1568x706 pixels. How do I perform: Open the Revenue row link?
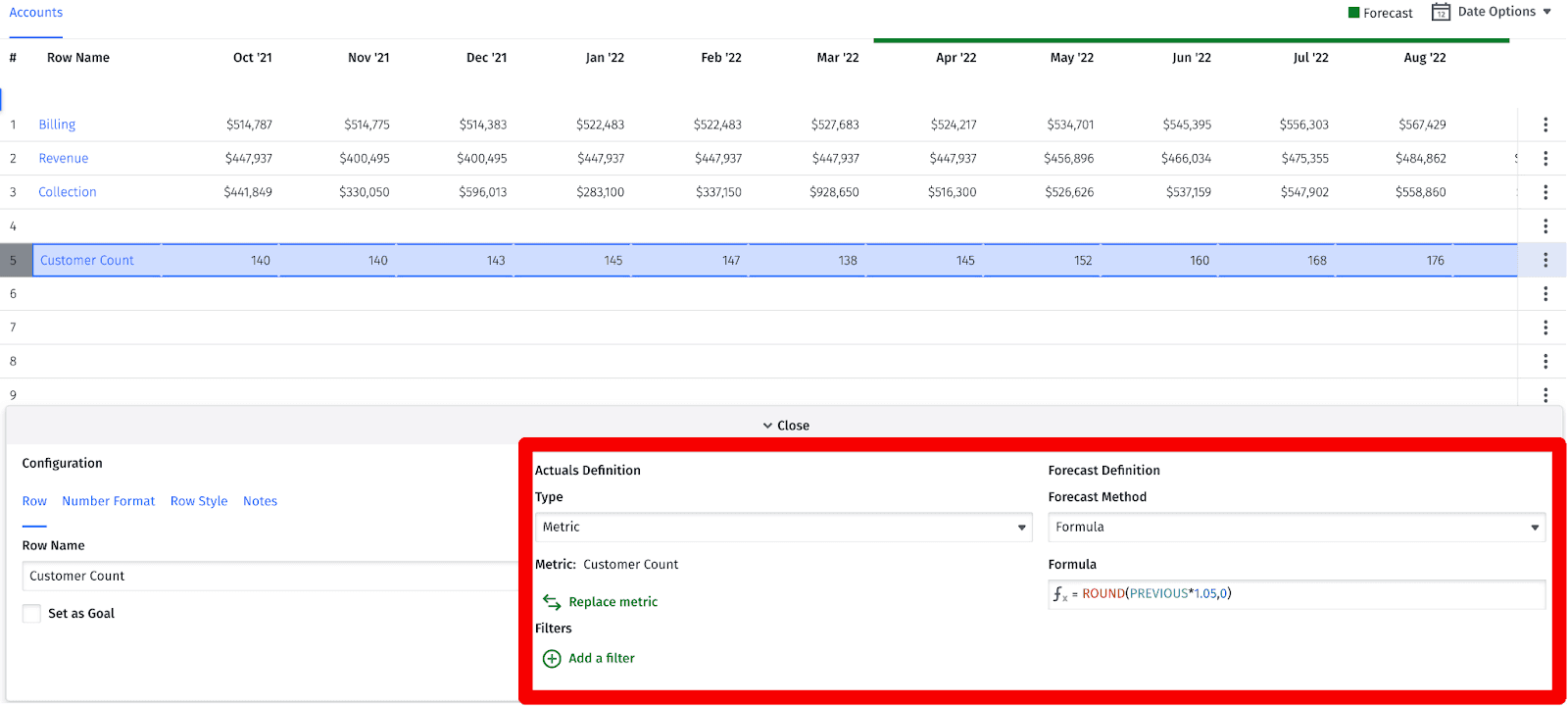click(x=64, y=158)
